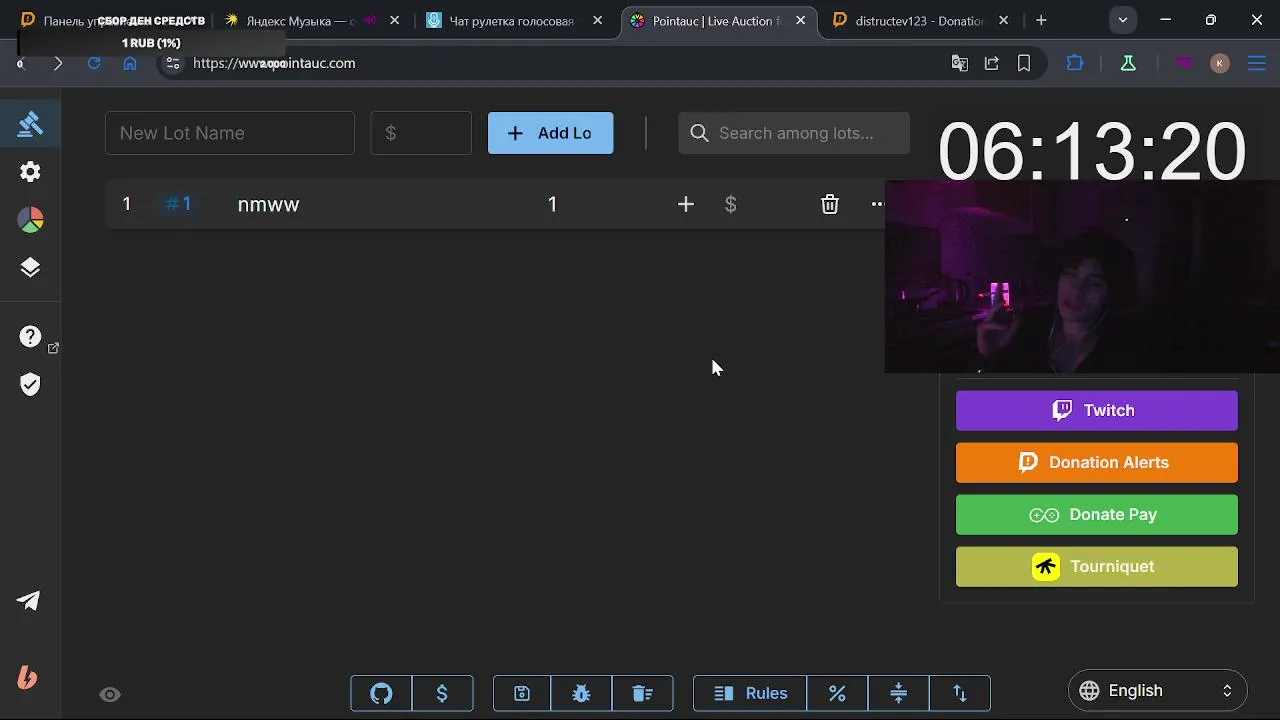Click the sort up-down arrows button
The image size is (1280, 720).
(959, 693)
